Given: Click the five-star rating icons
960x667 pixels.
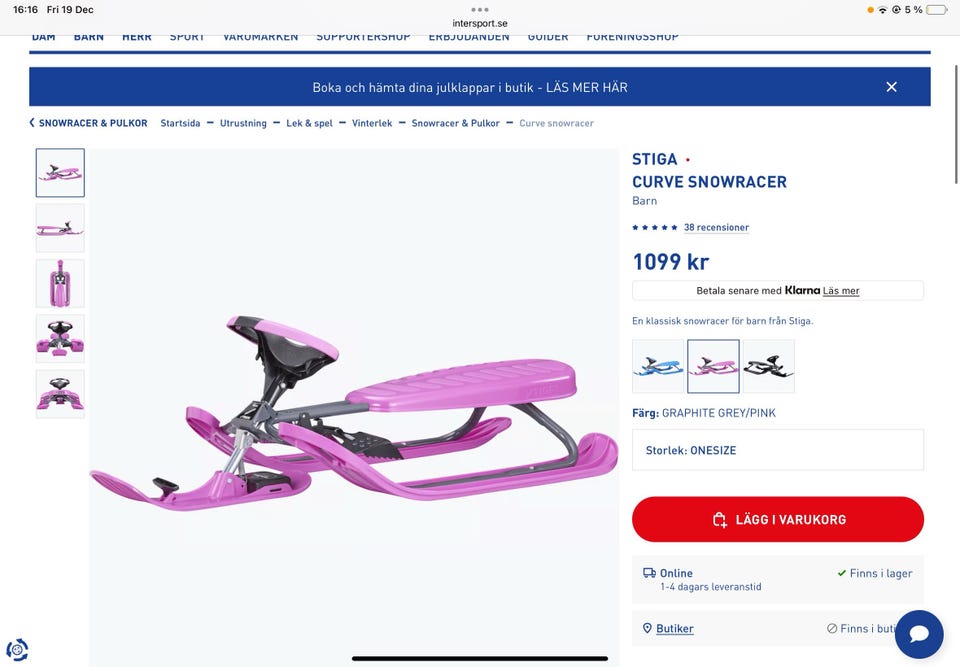Looking at the screenshot, I should [x=654, y=227].
